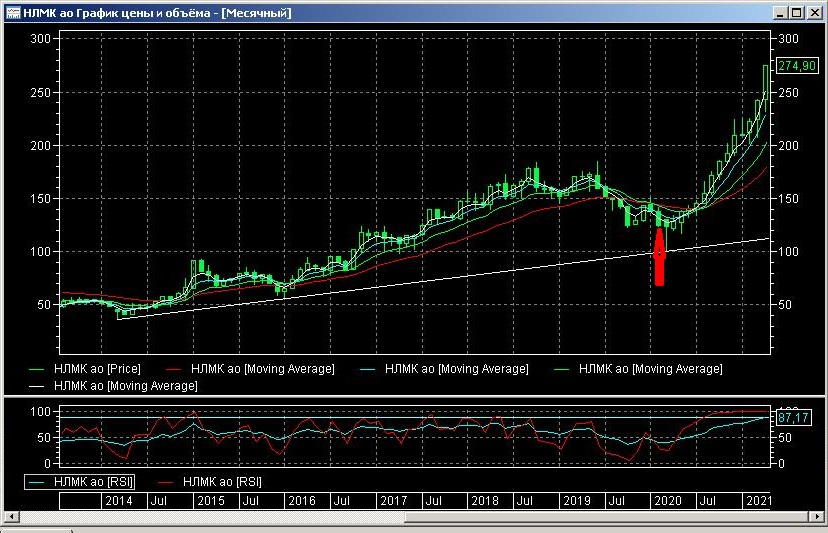
Task: Click the 2017 label on time axis
Action: [394, 500]
